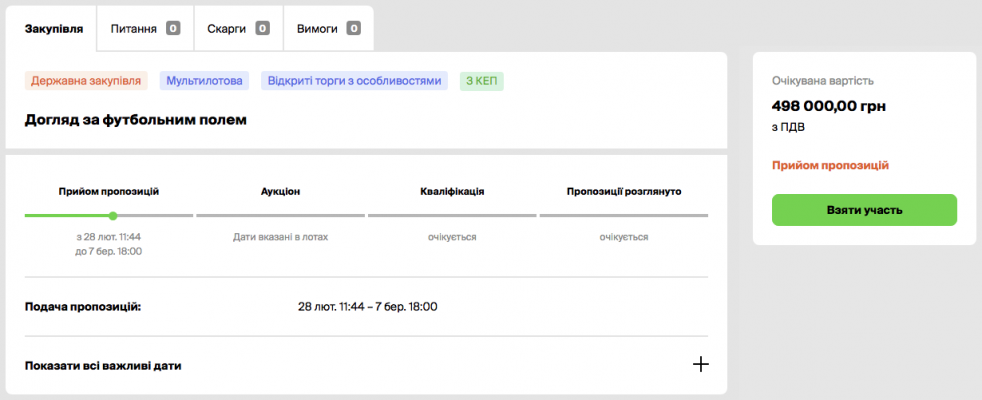Click the plus icon beside important dates
This screenshot has height=400, width=982.
pyautogui.click(x=700, y=365)
